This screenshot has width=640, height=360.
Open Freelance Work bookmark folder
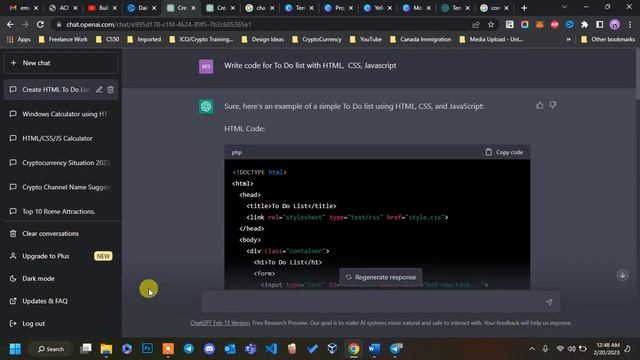pos(63,39)
